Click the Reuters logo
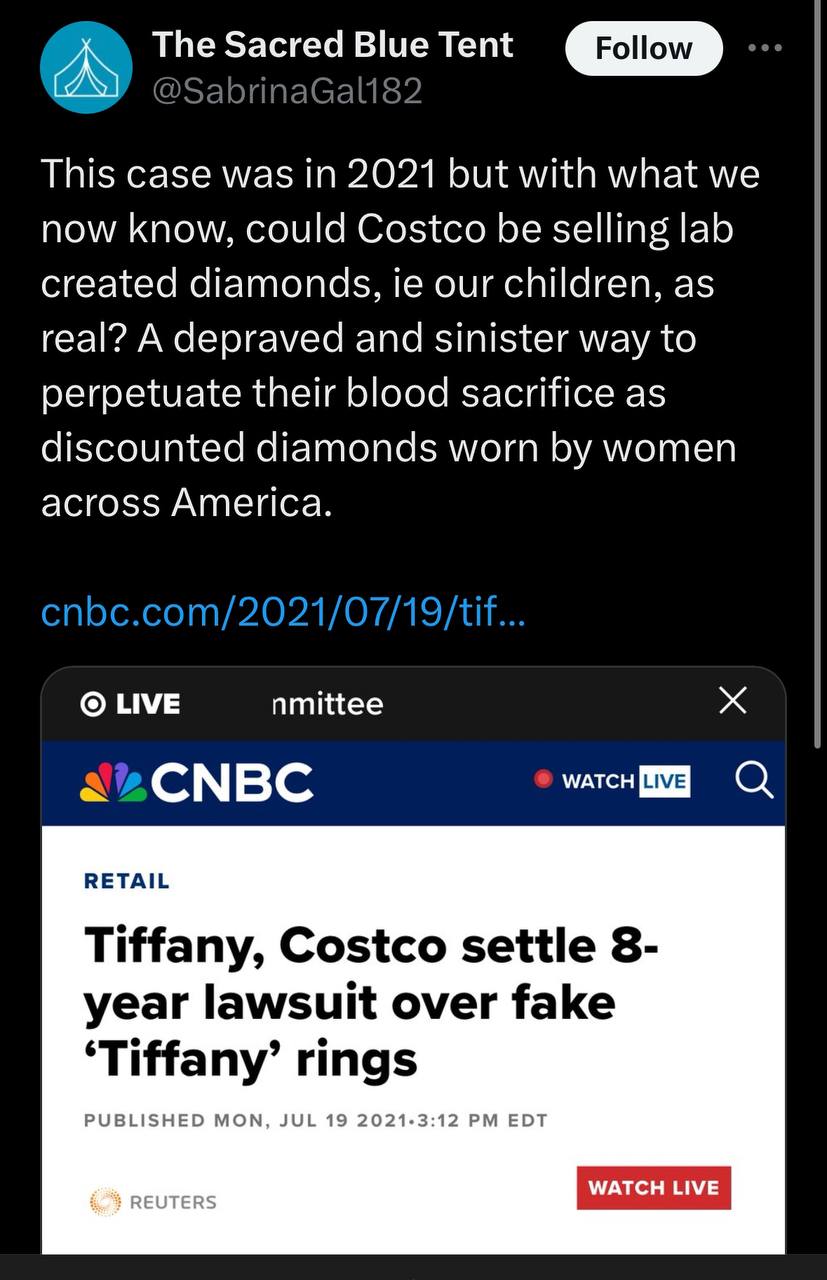Viewport: 827px width, 1280px height. tap(153, 1201)
